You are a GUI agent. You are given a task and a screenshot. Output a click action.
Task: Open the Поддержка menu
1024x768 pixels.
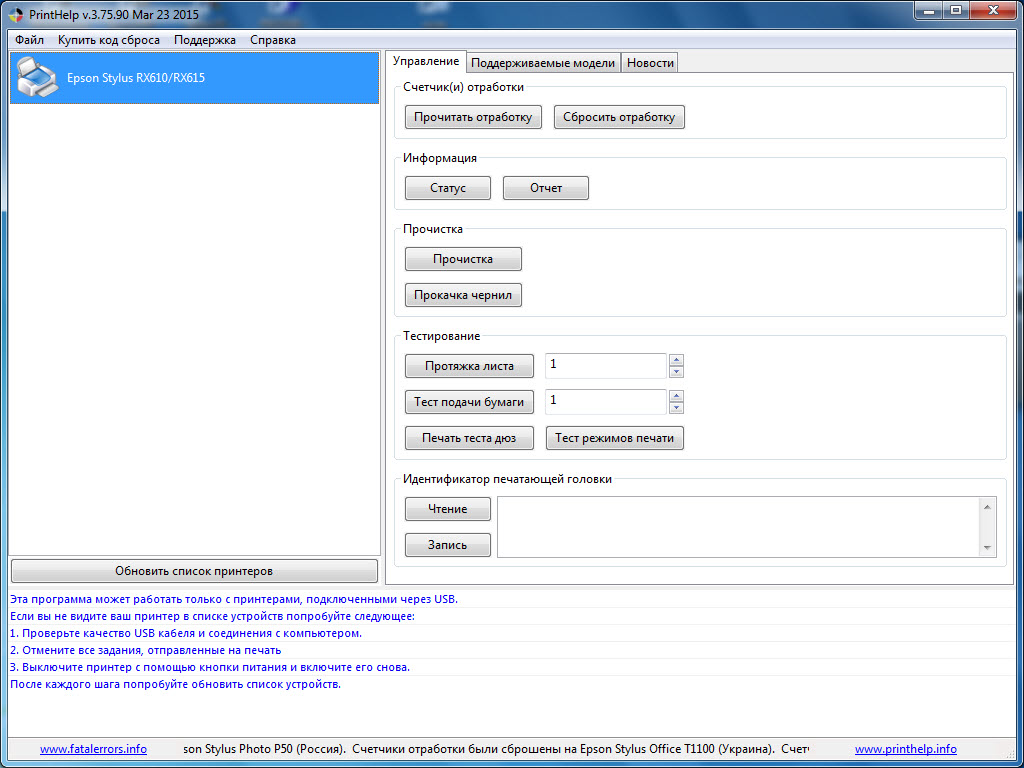pyautogui.click(x=204, y=40)
